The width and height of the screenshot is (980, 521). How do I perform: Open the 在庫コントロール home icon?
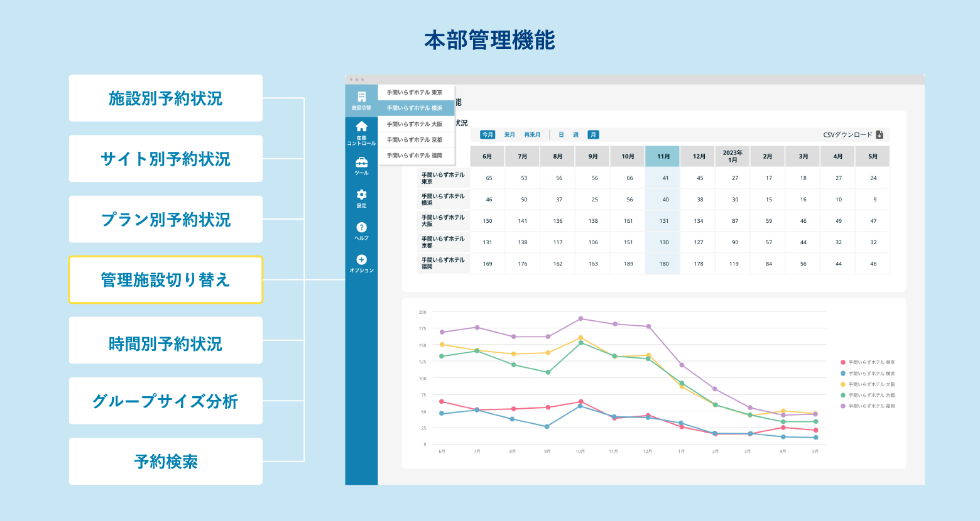point(361,127)
